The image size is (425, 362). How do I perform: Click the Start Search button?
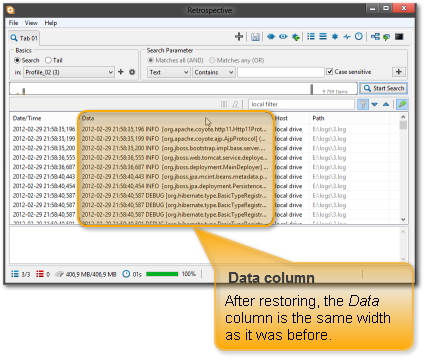tap(383, 88)
